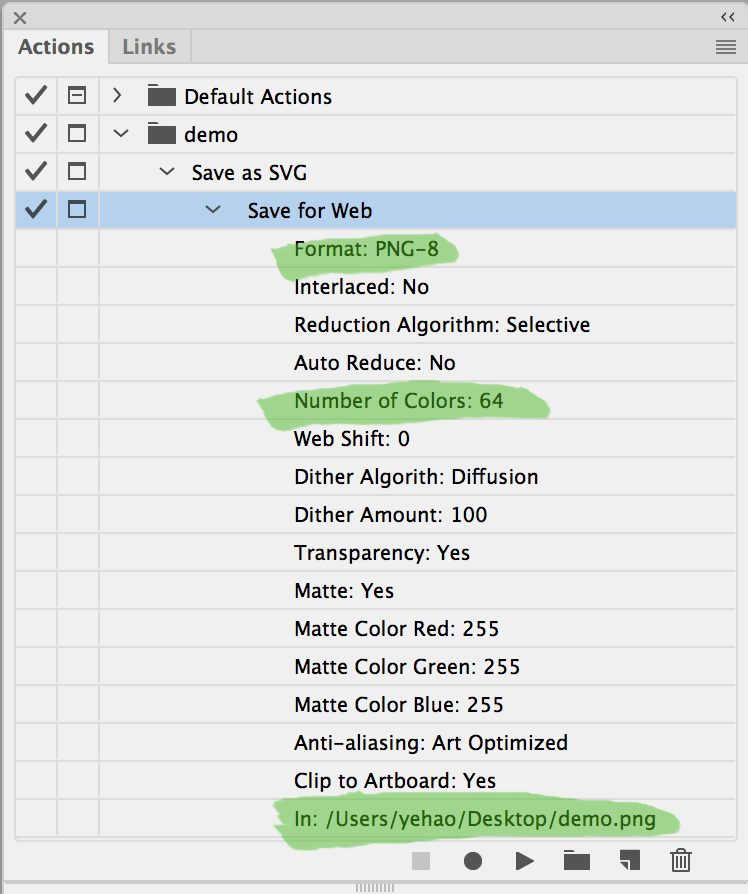
Task: Collapse the panel with double arrows
Action: (727, 17)
